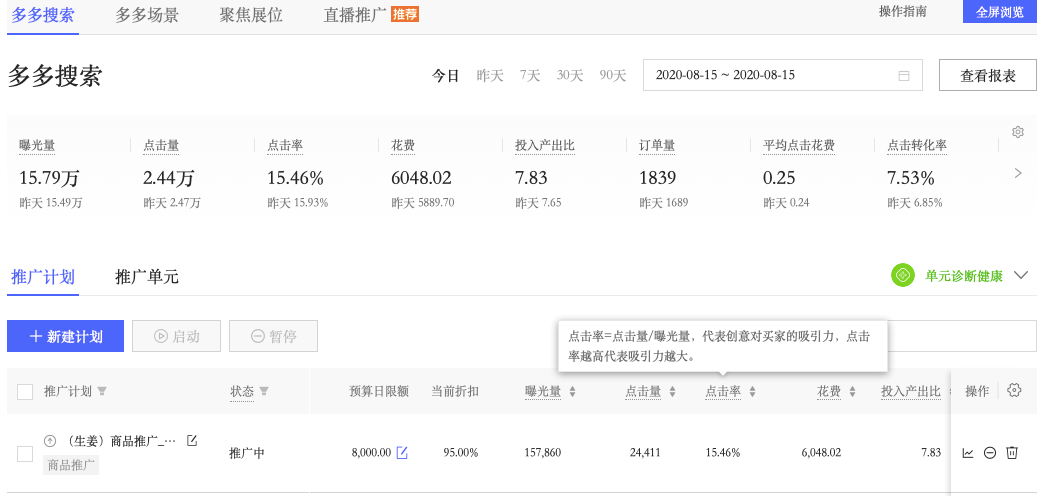Image resolution: width=1060 pixels, height=496 pixels.
Task: Filter the 状态 column with funnel icon
Action: tap(264, 391)
